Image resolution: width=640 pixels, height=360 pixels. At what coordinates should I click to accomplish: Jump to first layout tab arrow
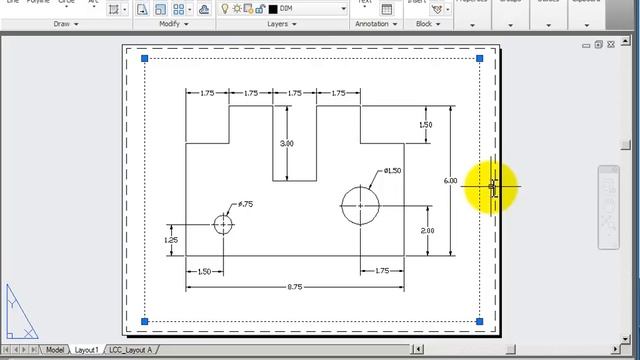pyautogui.click(x=6, y=350)
